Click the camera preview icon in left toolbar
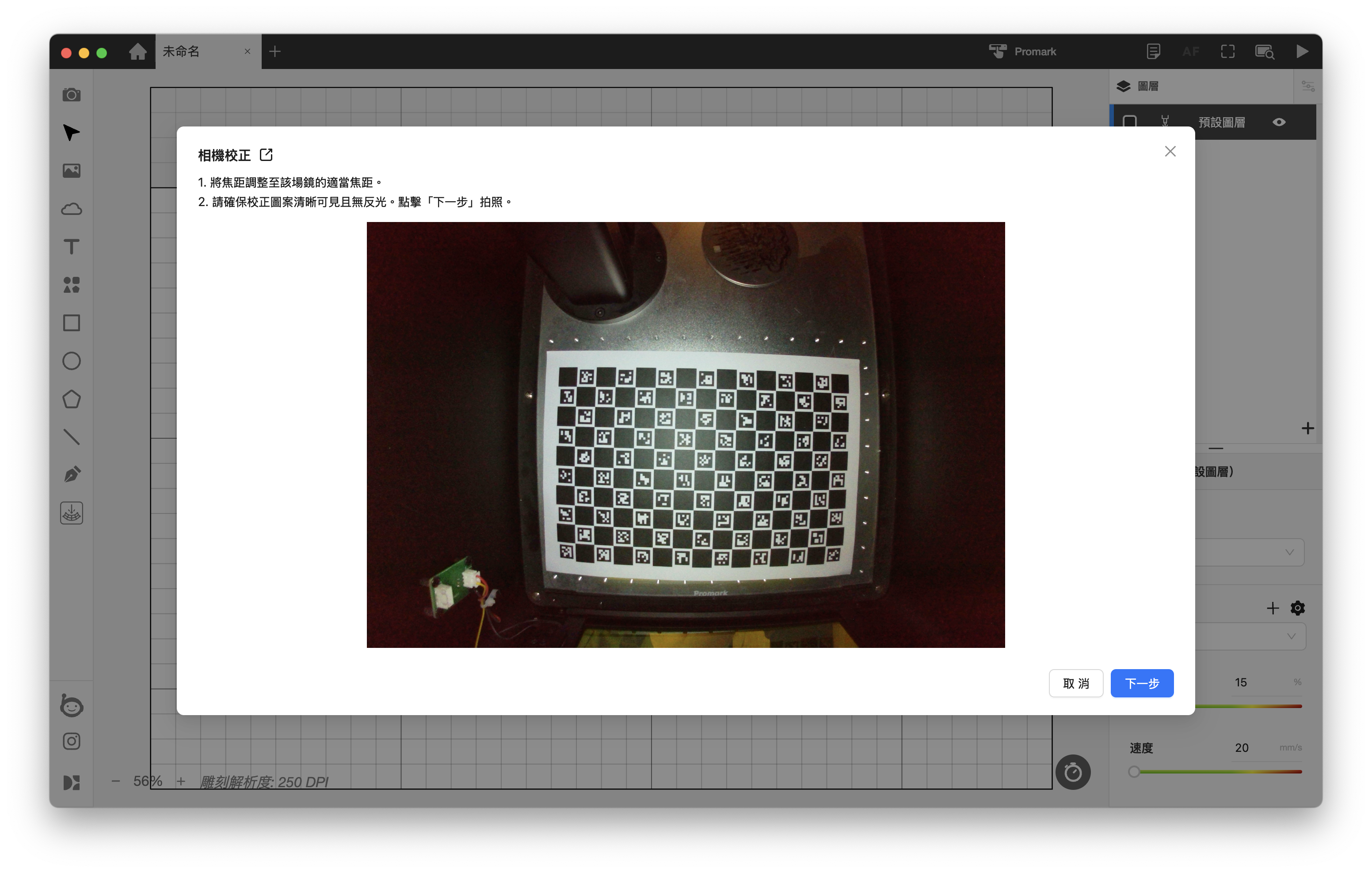 71,95
